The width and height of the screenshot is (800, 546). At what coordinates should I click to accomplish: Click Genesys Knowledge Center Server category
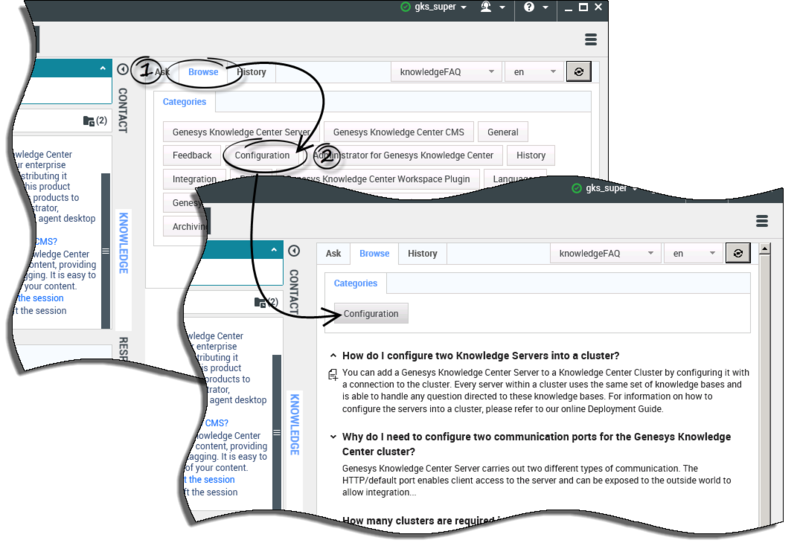pos(241,132)
